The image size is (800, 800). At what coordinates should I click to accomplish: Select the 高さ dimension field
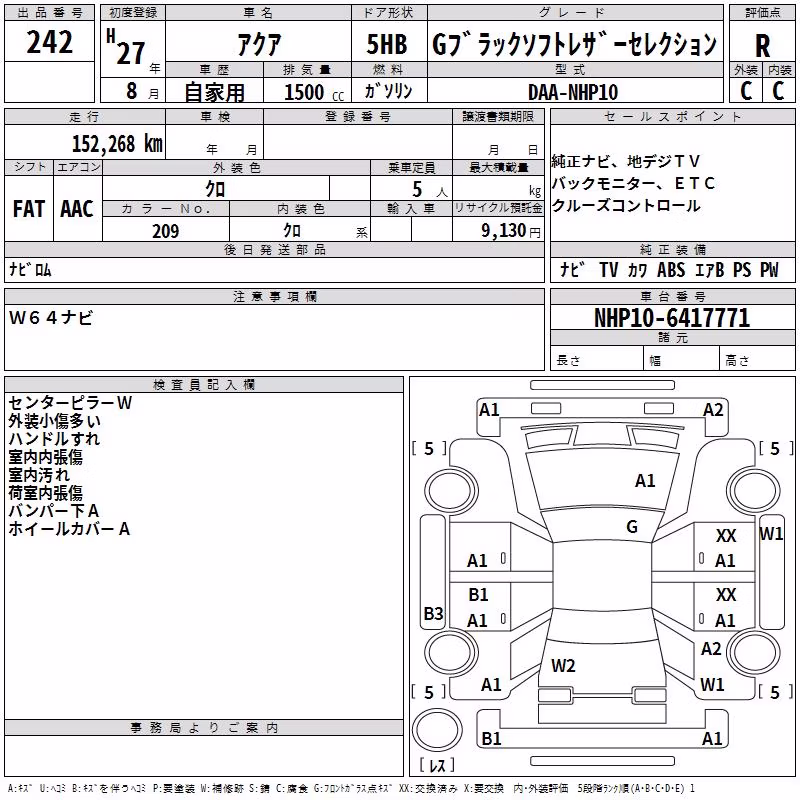(x=757, y=360)
